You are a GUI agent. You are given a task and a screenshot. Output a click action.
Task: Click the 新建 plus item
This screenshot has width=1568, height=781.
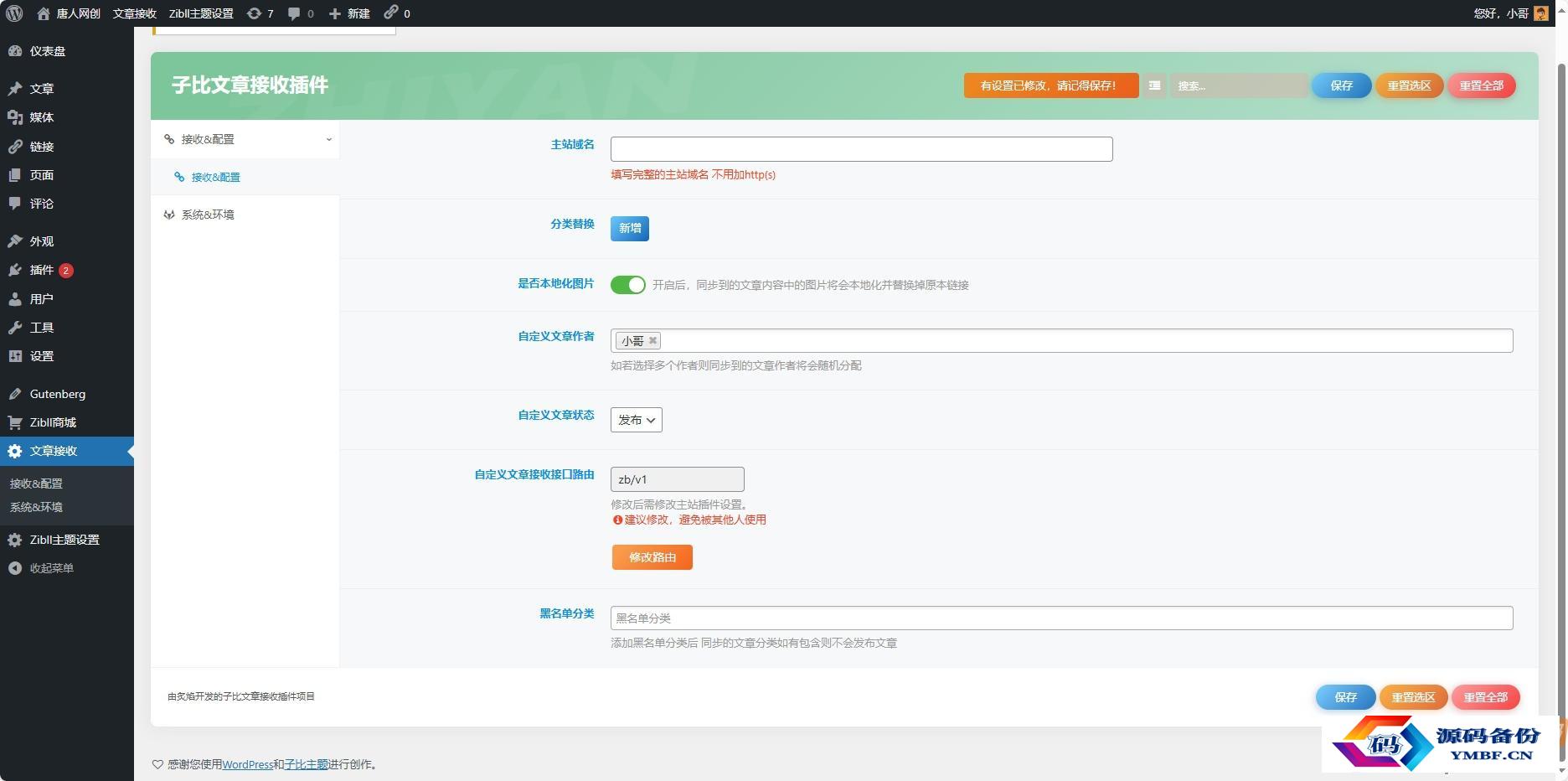[349, 13]
